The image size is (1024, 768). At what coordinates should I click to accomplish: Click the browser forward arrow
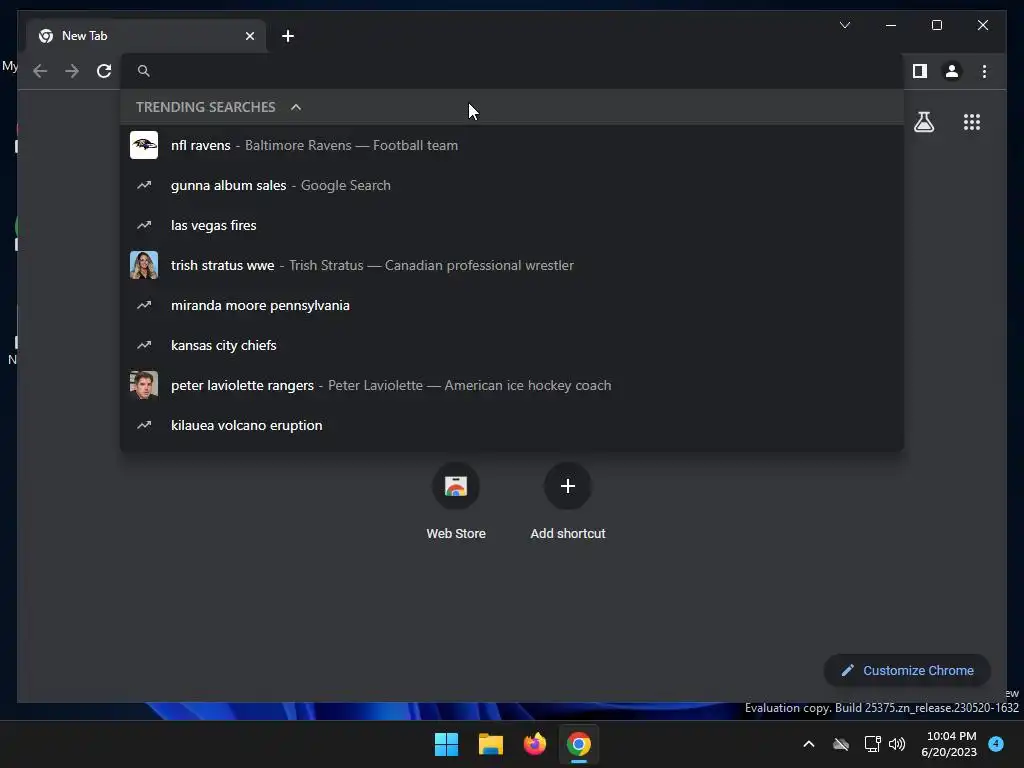72,71
